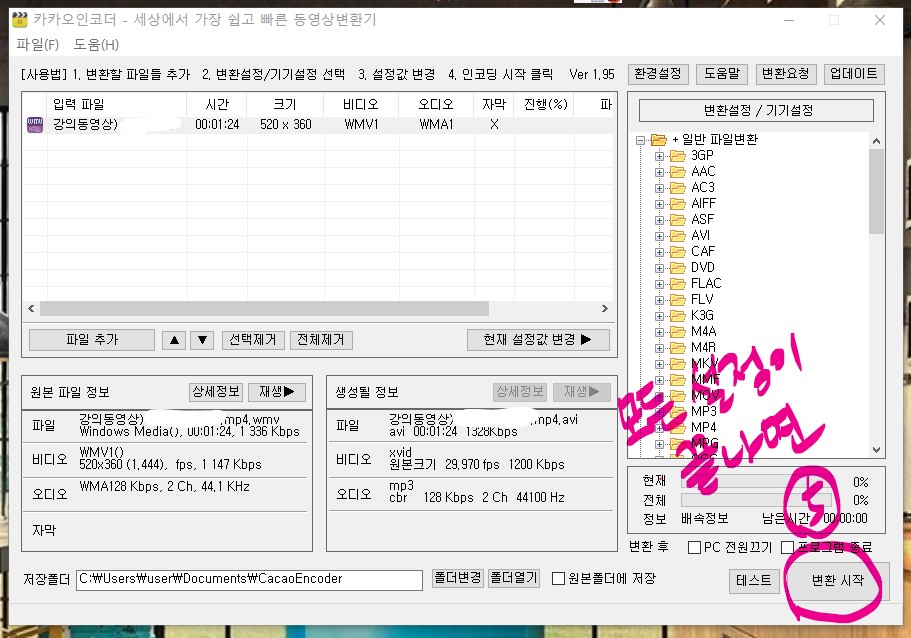Select the DVD folder icon
This screenshot has height=638, width=911.
point(677,267)
